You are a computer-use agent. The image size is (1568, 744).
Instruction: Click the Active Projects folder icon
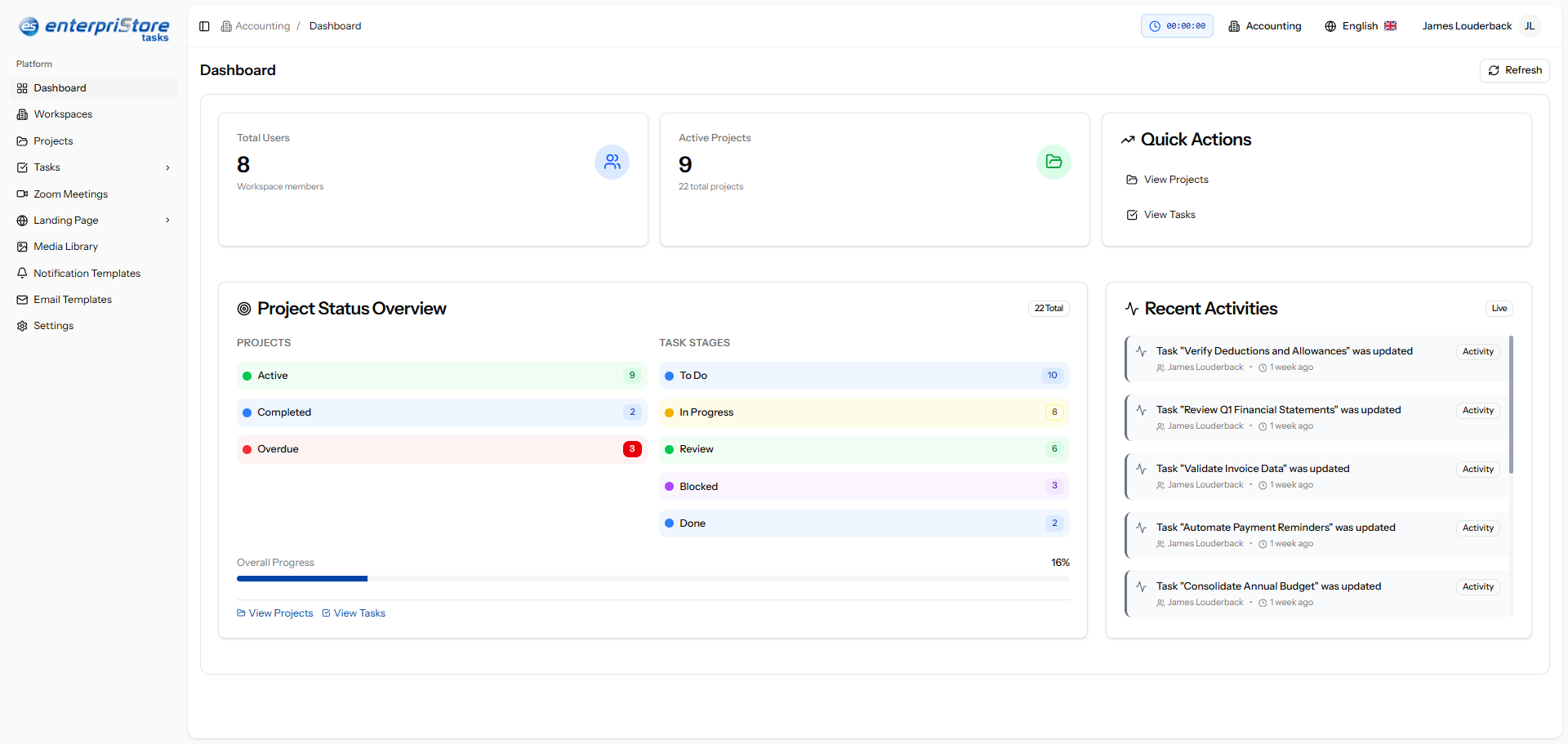coord(1054,163)
